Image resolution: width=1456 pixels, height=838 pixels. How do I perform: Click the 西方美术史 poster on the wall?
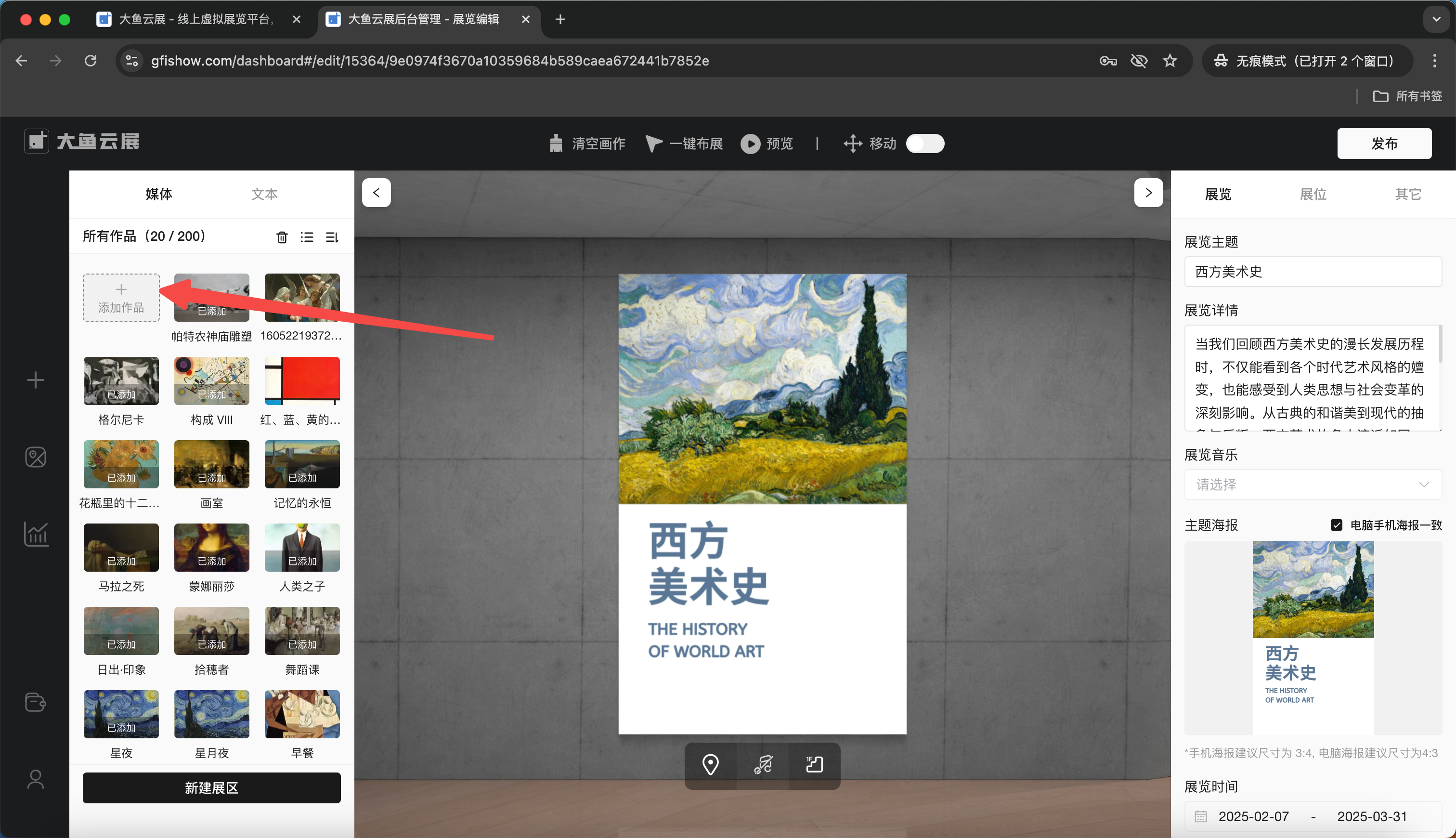click(x=762, y=504)
